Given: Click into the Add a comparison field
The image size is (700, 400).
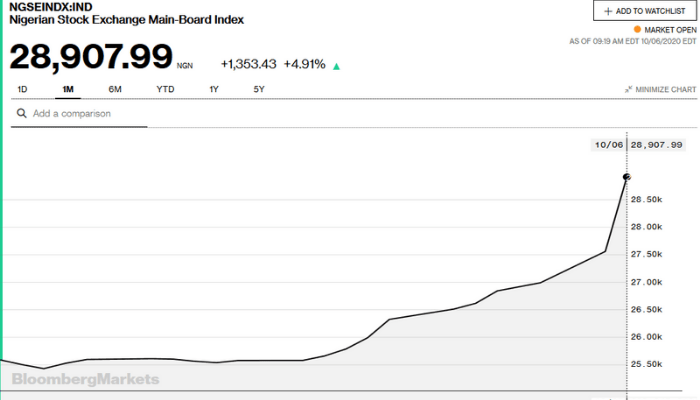Looking at the screenshot, I should tap(85, 114).
